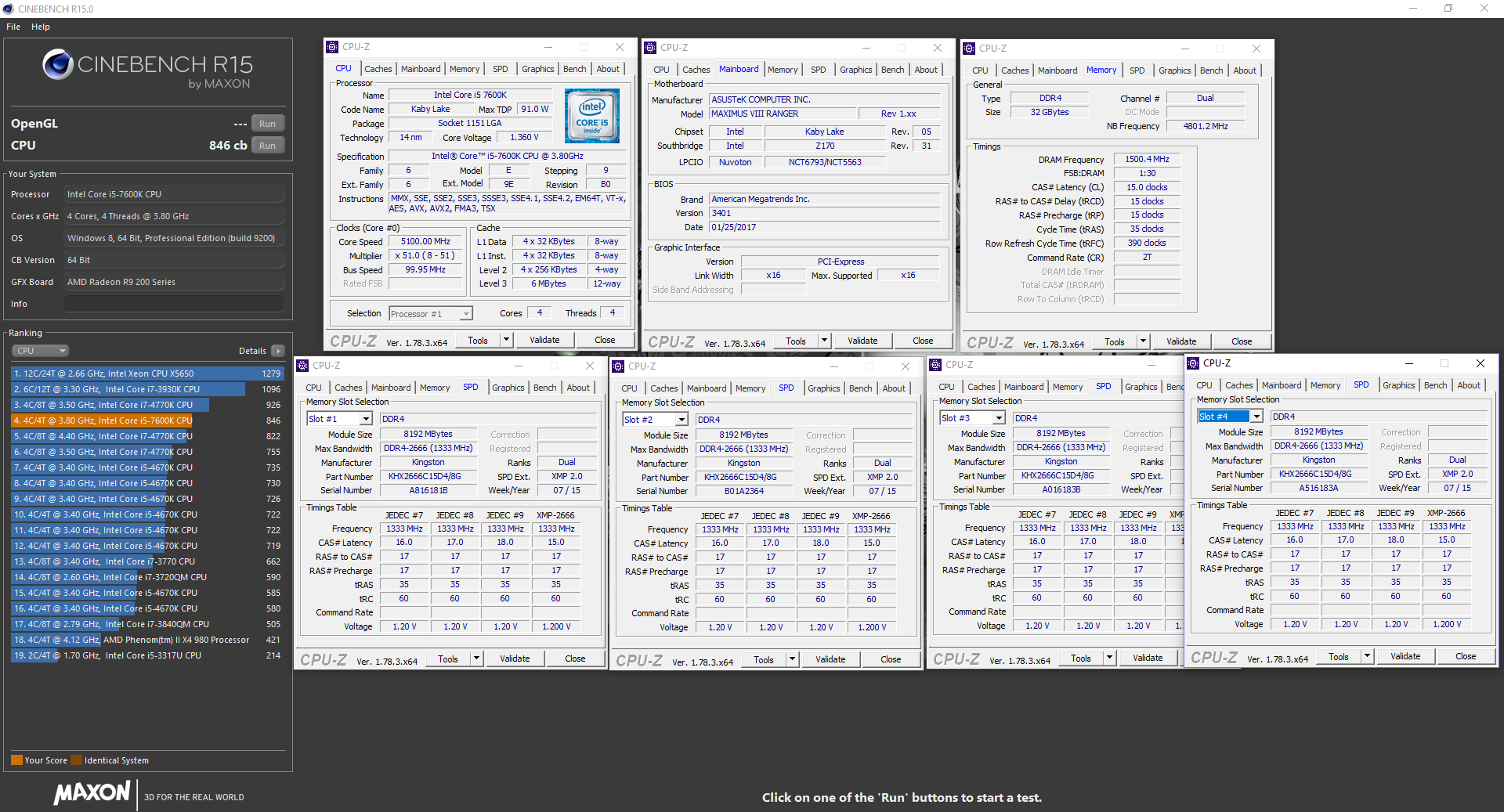Click the Size 32 GBytes memory field
Image resolution: width=1504 pixels, height=812 pixels.
(1050, 112)
